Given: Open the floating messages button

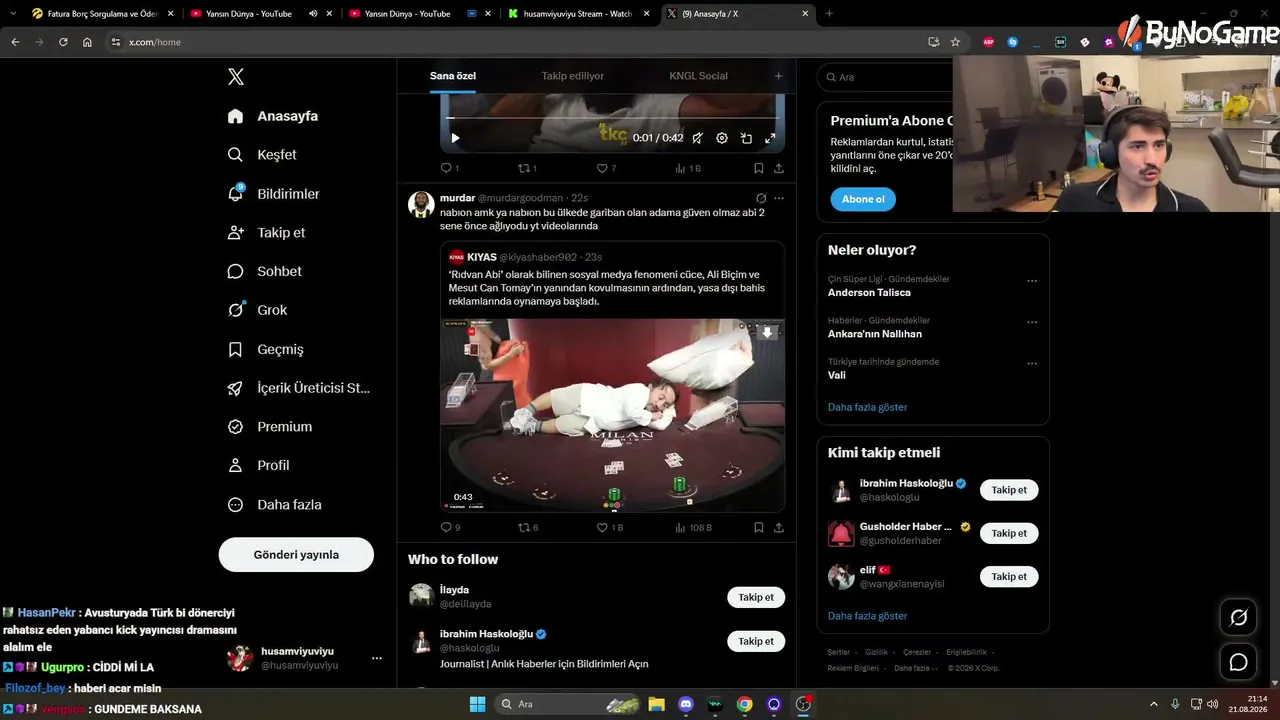Looking at the screenshot, I should click(x=1238, y=662).
